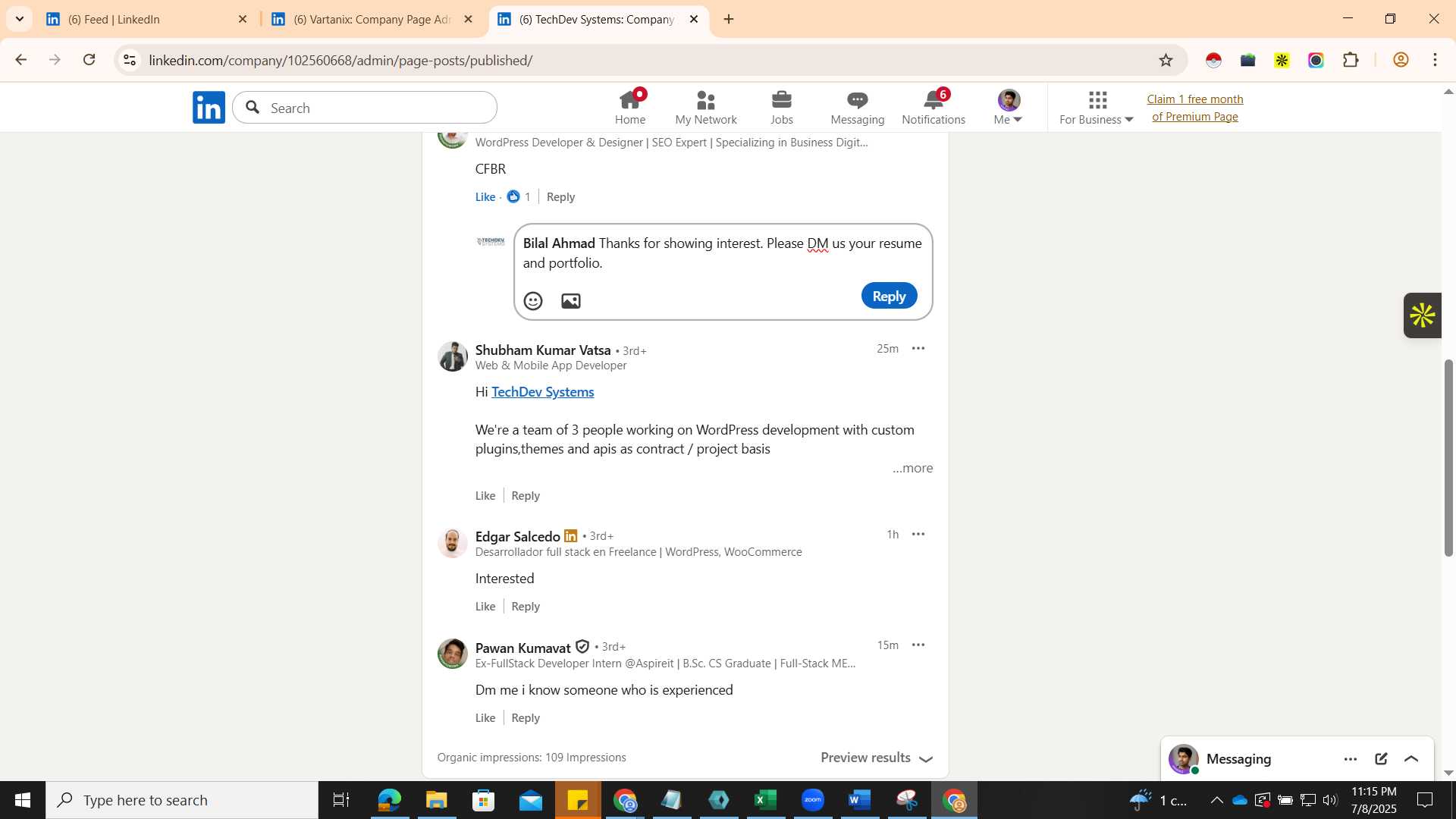The height and width of the screenshot is (819, 1456).
Task: Open the Jobs section
Action: click(x=782, y=108)
